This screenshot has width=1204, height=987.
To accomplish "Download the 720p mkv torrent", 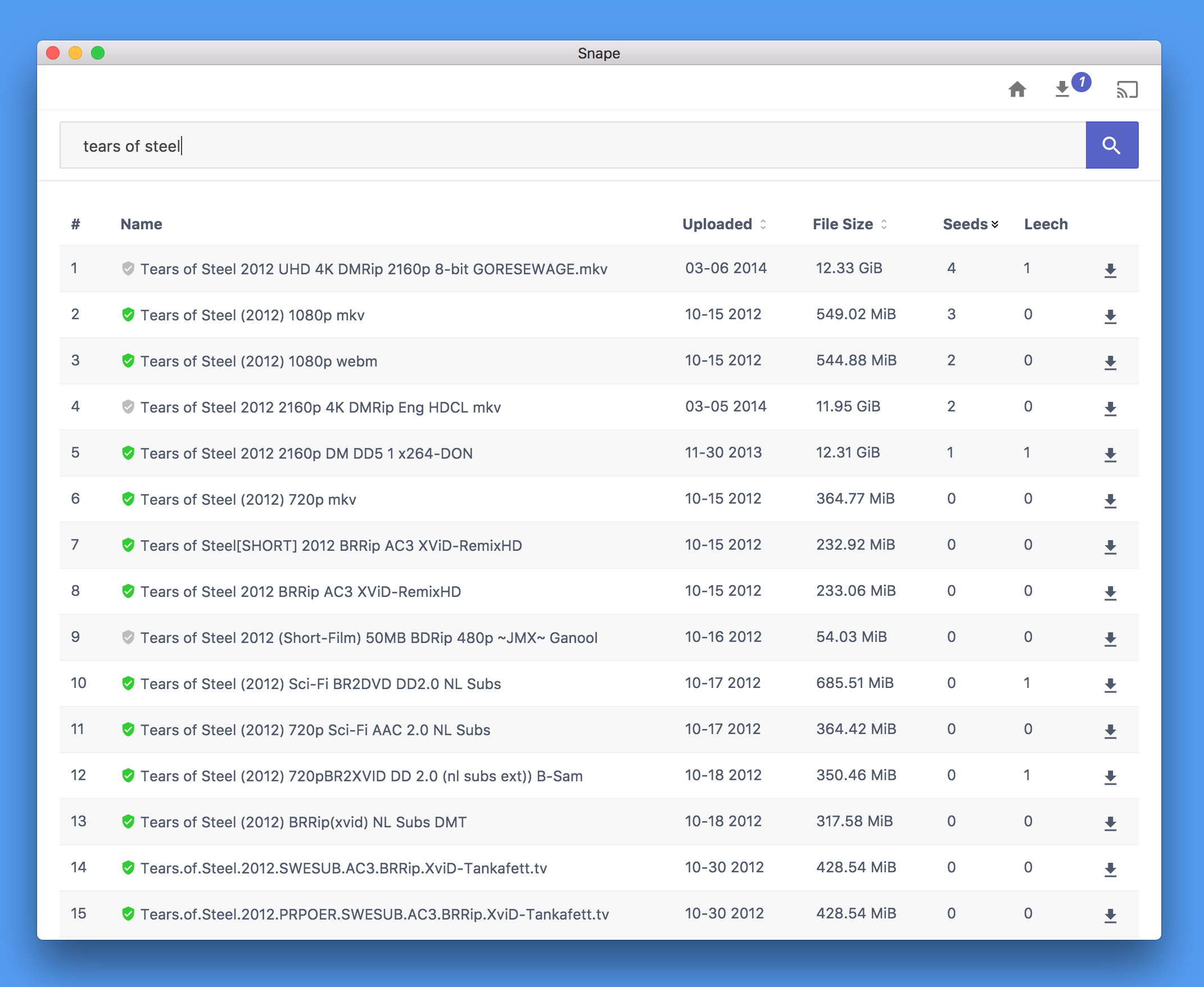I will (1110, 501).
